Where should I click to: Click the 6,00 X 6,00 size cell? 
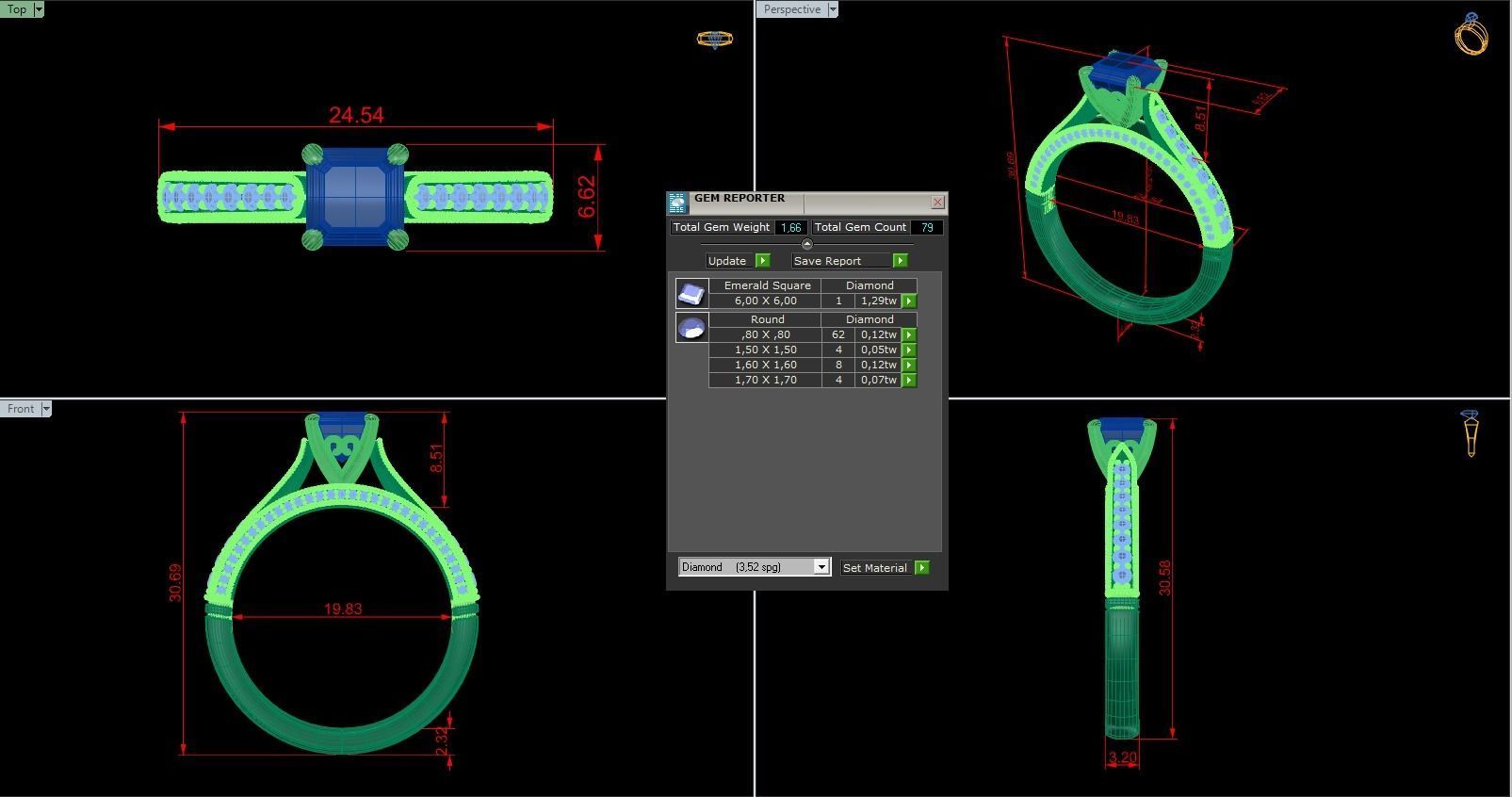(765, 301)
